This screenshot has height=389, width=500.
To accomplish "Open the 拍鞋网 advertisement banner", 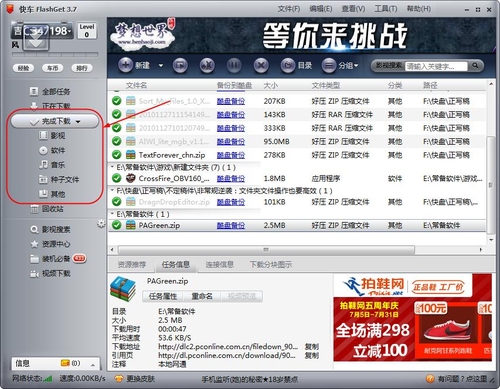I will coord(412,317).
